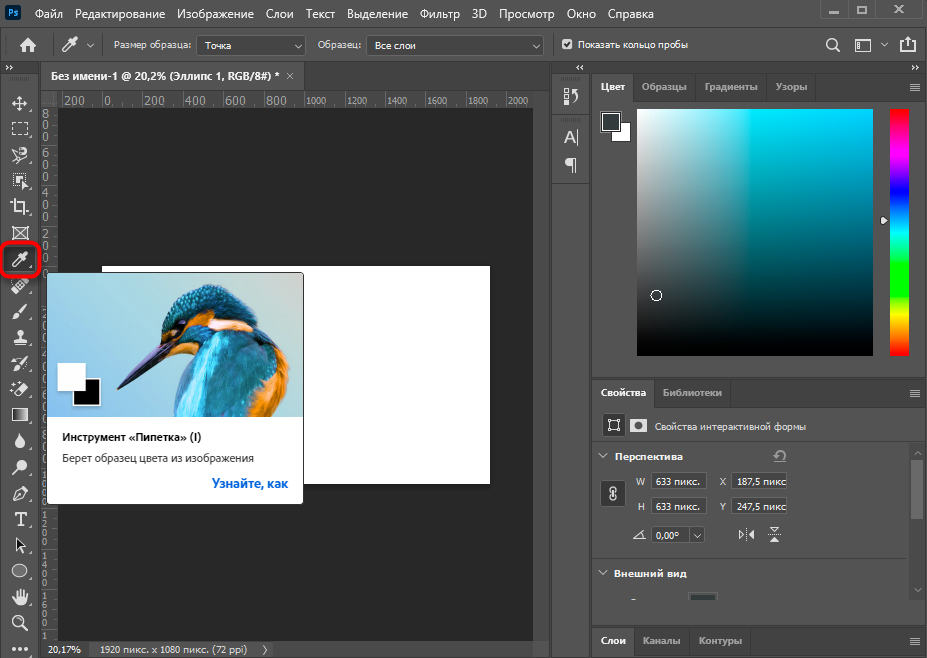Collapse the 'Перспектива' section

[x=603, y=456]
